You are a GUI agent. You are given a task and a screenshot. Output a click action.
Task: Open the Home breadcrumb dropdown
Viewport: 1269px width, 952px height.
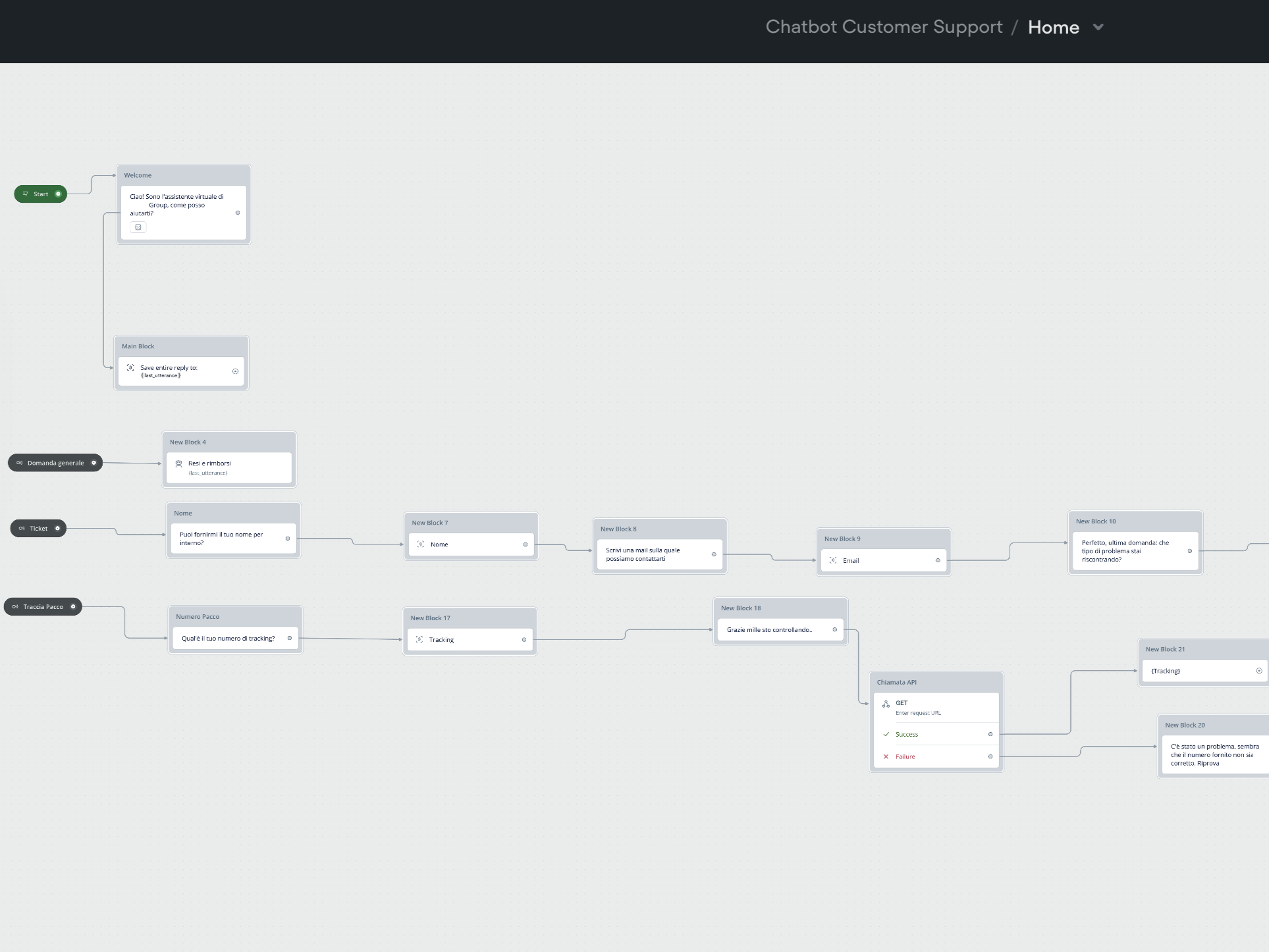click(x=1098, y=27)
